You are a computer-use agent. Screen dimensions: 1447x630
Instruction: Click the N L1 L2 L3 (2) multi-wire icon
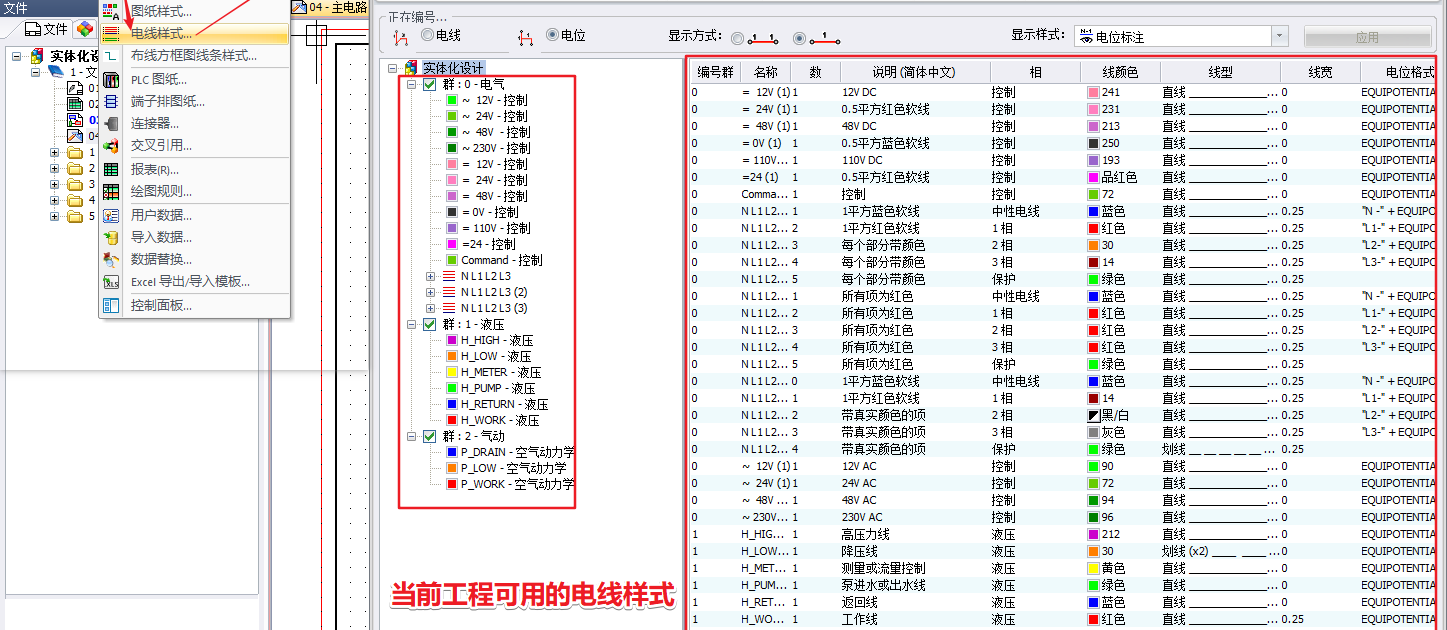(x=450, y=292)
